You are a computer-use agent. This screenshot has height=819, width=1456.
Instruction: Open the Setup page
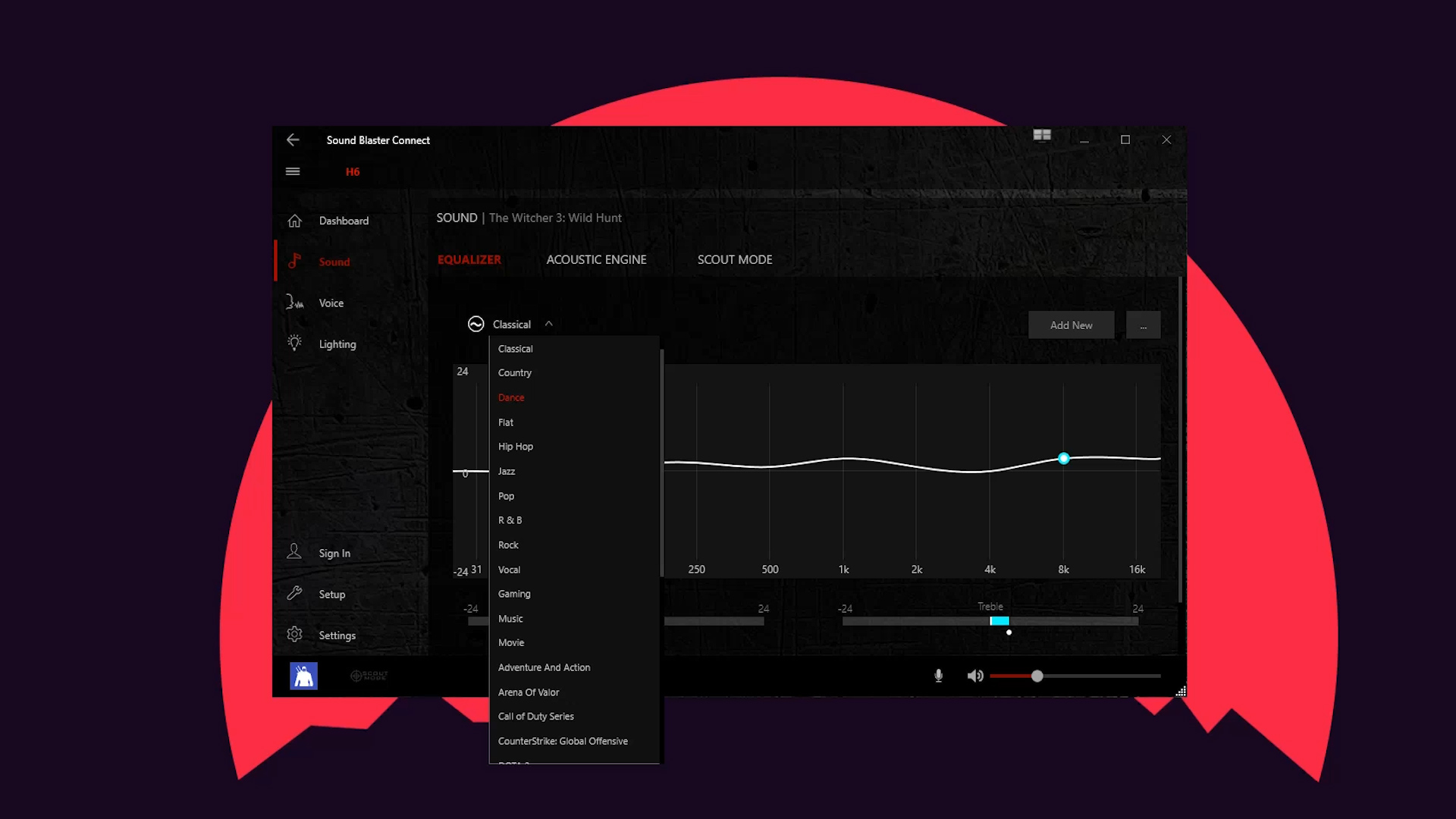click(332, 594)
